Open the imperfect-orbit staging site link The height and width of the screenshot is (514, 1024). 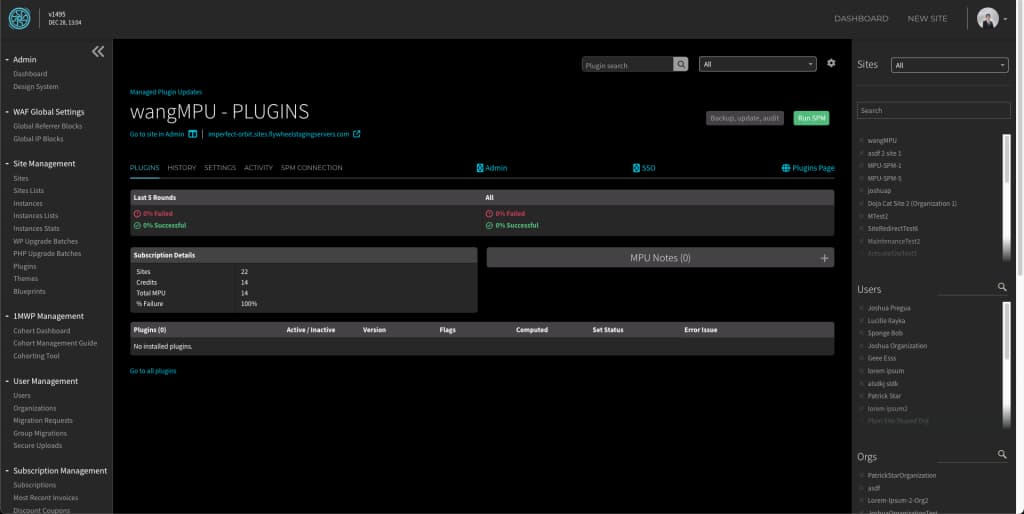point(278,134)
